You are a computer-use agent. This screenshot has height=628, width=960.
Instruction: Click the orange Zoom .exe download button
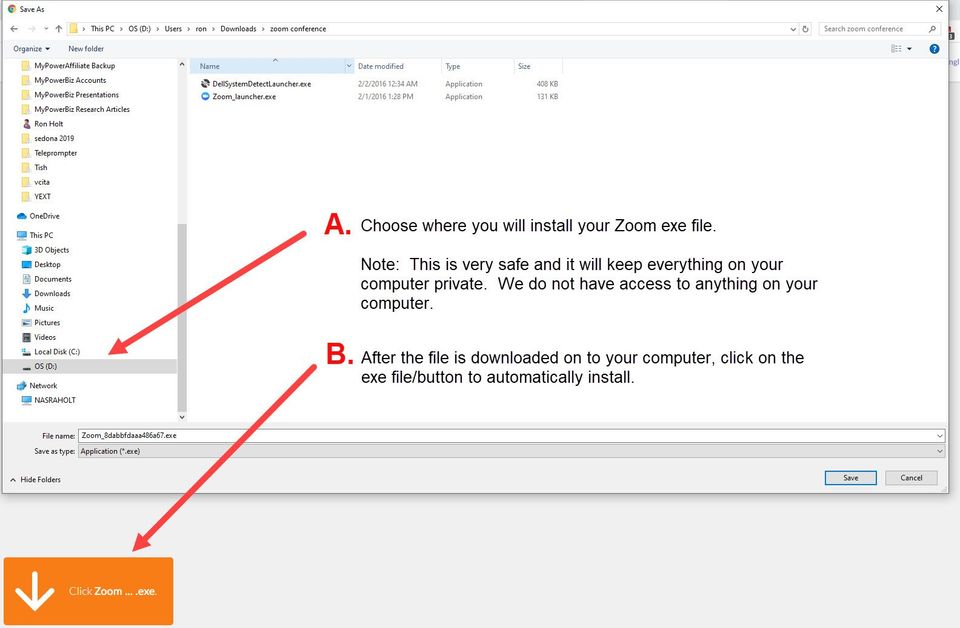(x=89, y=591)
